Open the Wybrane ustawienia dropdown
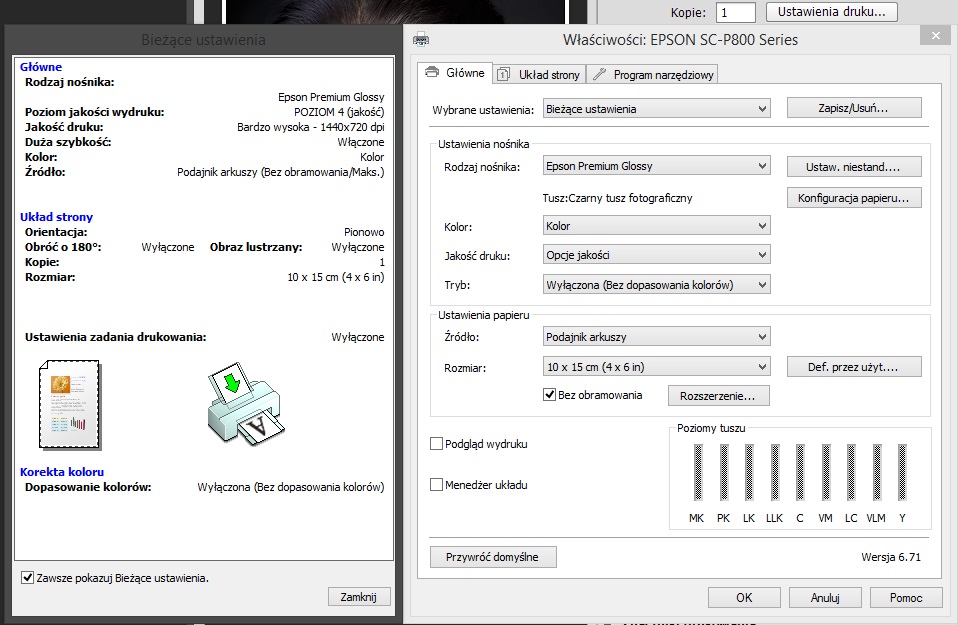958x625 pixels. 657,109
